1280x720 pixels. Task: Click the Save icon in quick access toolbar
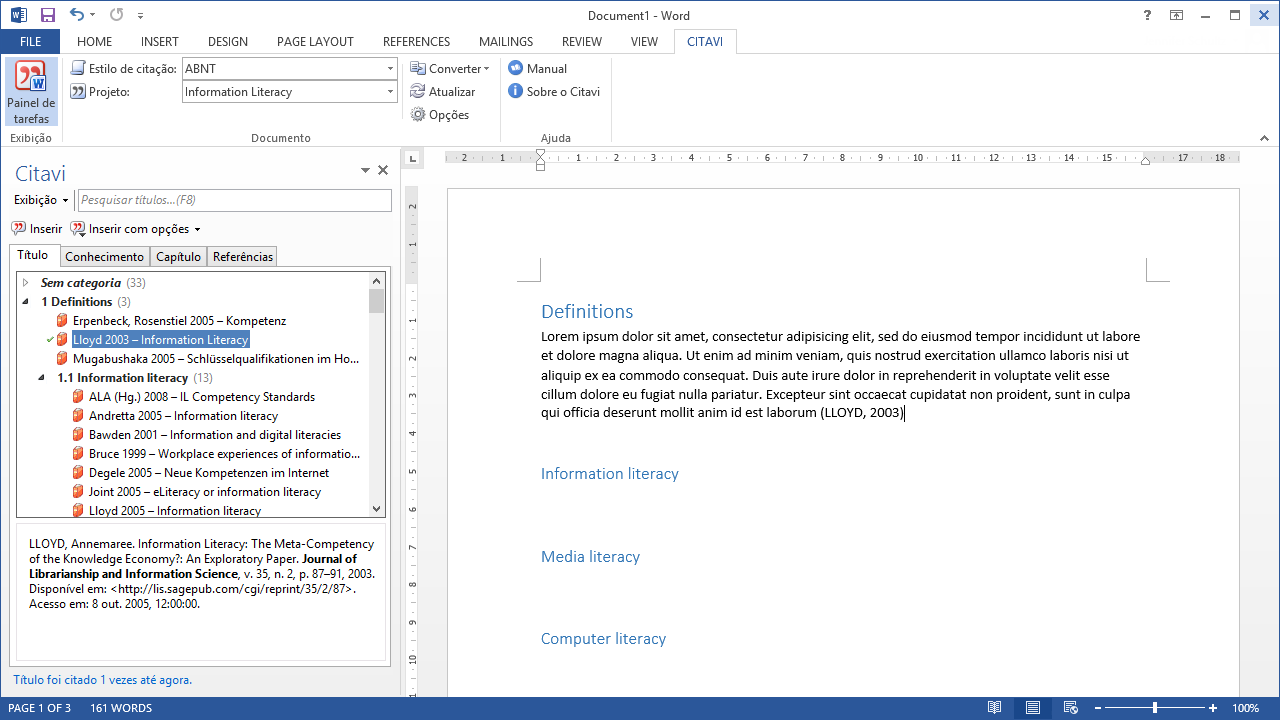click(x=47, y=15)
